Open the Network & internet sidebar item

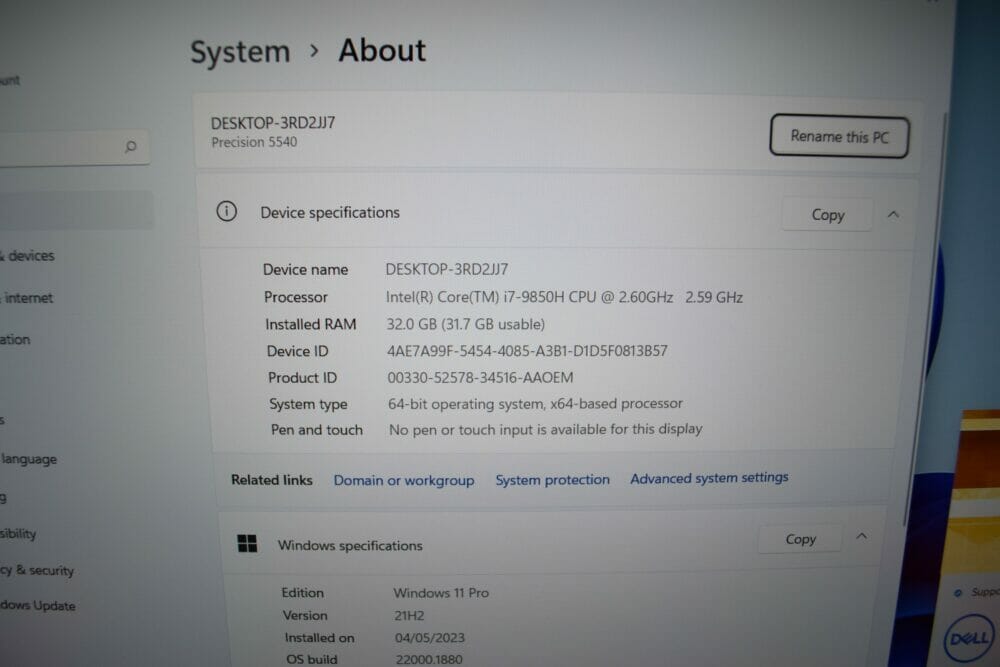pyautogui.click(x=27, y=298)
